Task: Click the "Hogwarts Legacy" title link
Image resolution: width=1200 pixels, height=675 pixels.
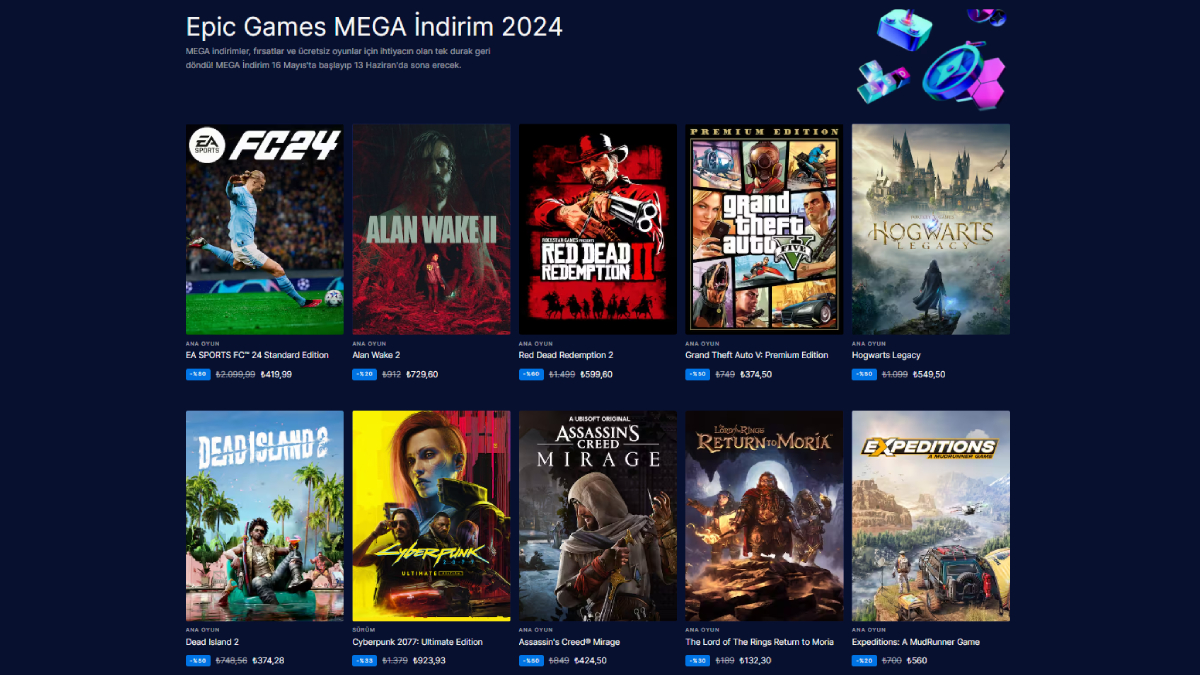Action: (x=886, y=355)
